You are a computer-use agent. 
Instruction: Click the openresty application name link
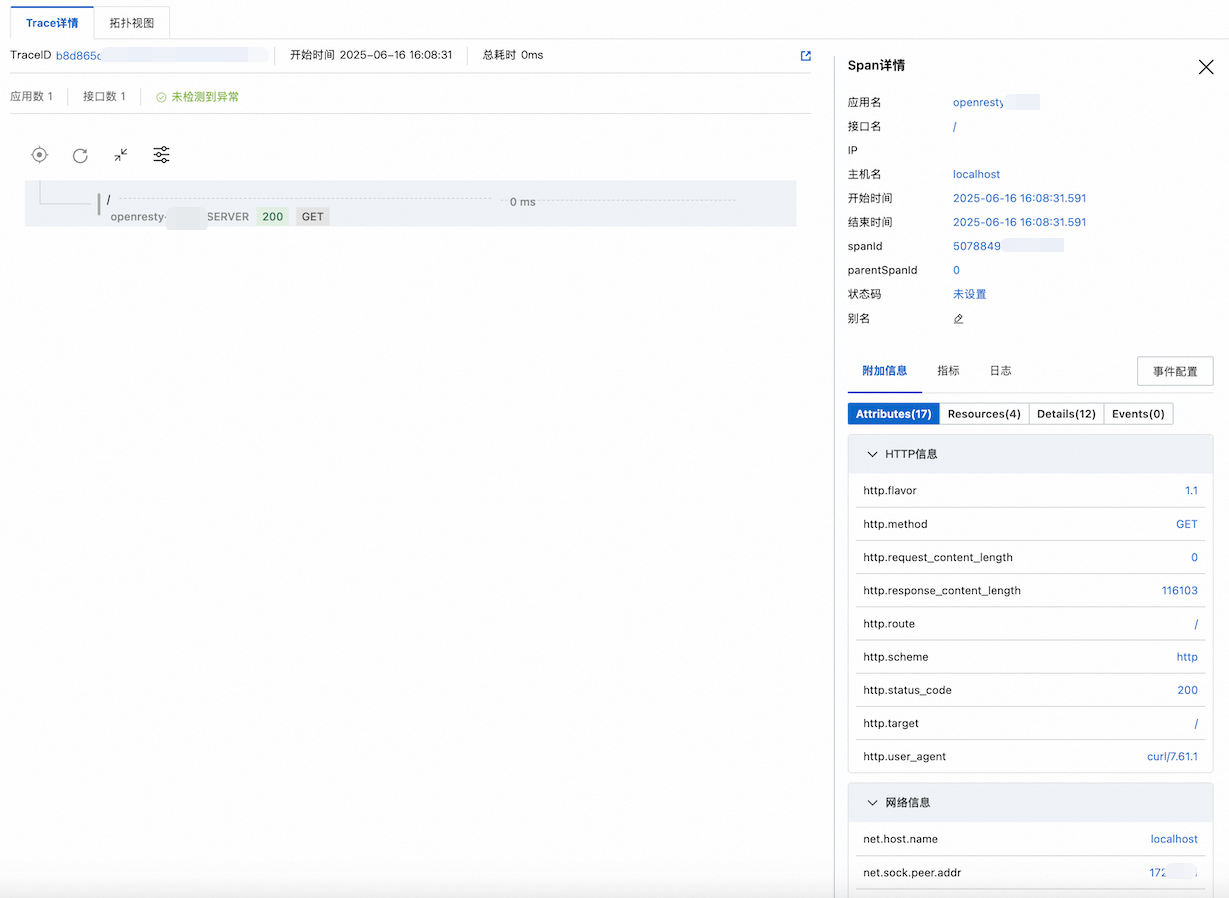[979, 102]
